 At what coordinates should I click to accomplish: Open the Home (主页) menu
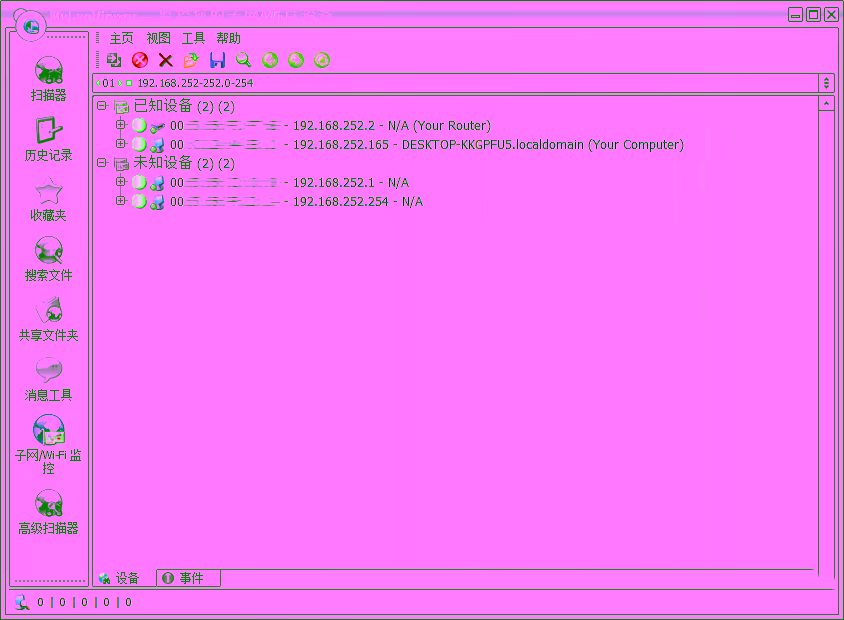[122, 38]
